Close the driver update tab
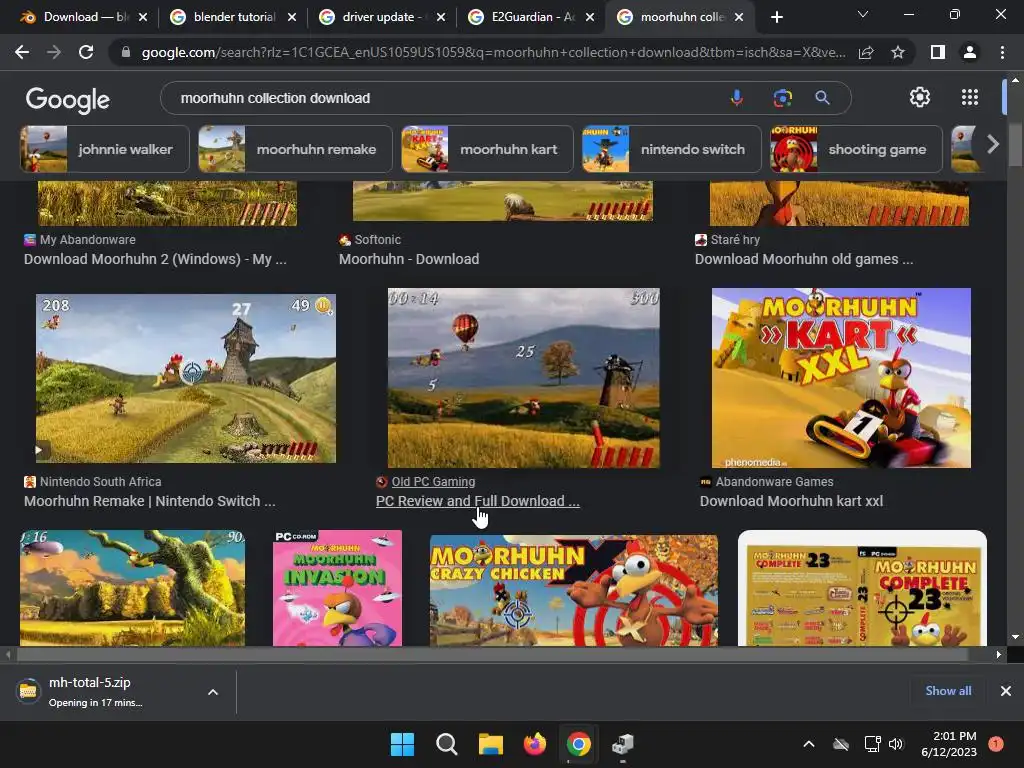 pos(441,17)
